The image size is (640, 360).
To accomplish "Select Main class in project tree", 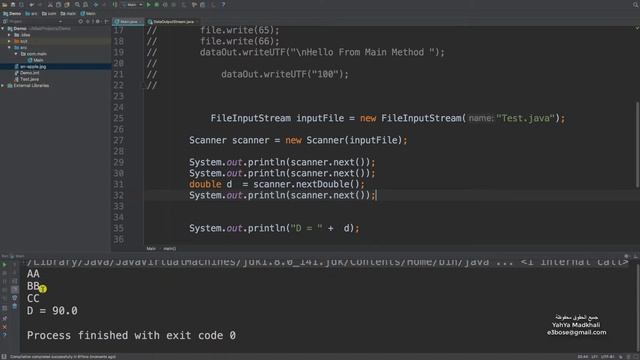I will pyautogui.click(x=36, y=60).
